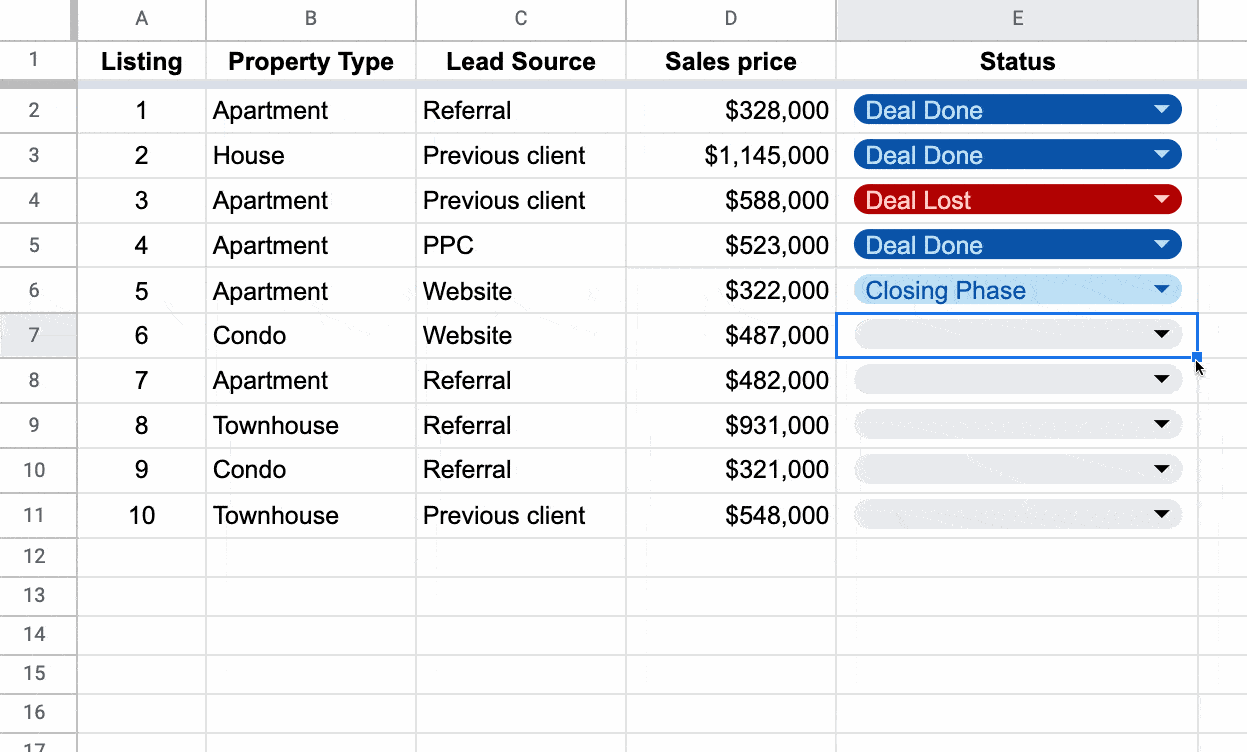Click the cell containing $1,145,000
The width and height of the screenshot is (1247, 752).
click(730, 155)
